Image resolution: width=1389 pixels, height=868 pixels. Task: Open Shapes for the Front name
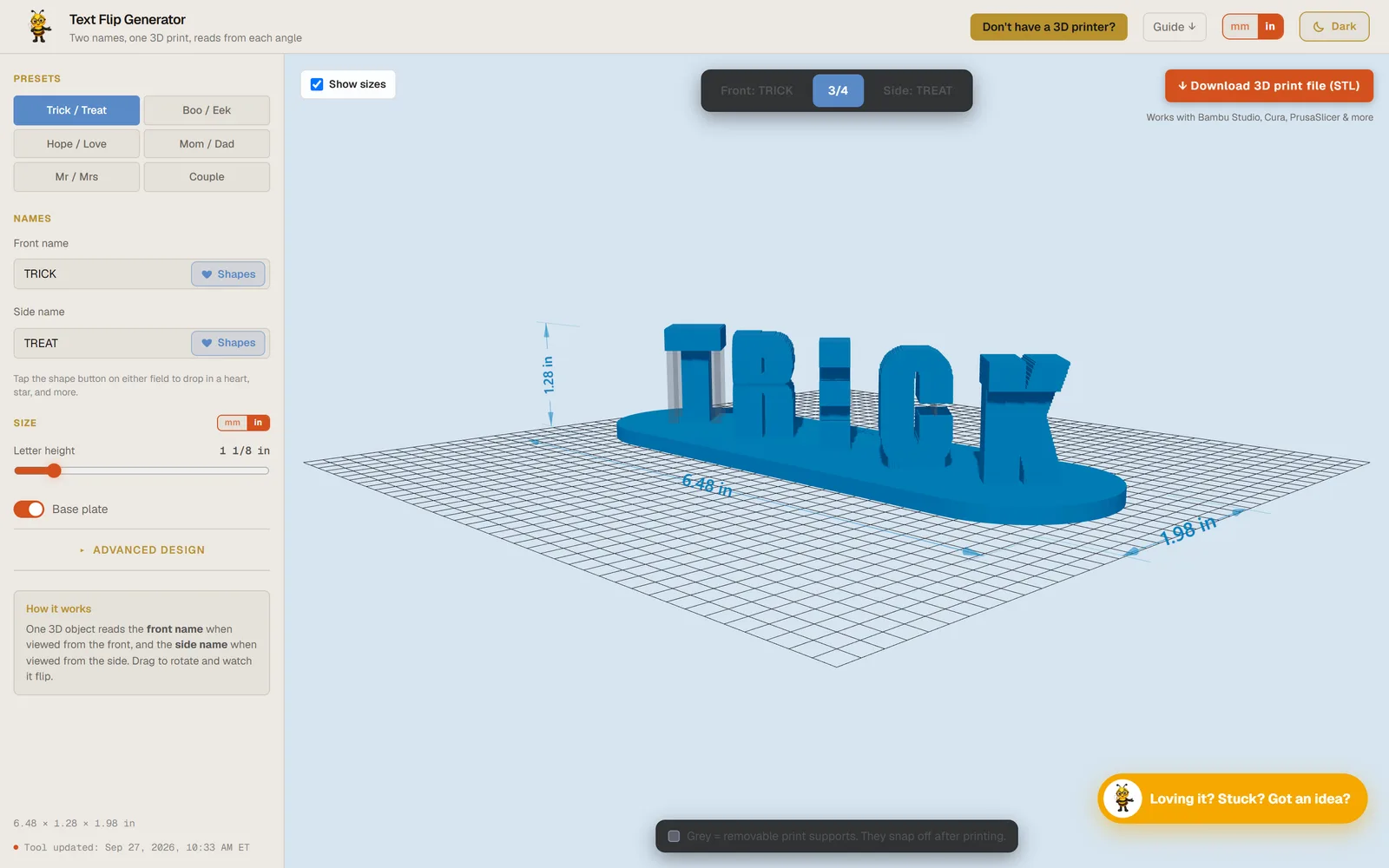pyautogui.click(x=228, y=274)
